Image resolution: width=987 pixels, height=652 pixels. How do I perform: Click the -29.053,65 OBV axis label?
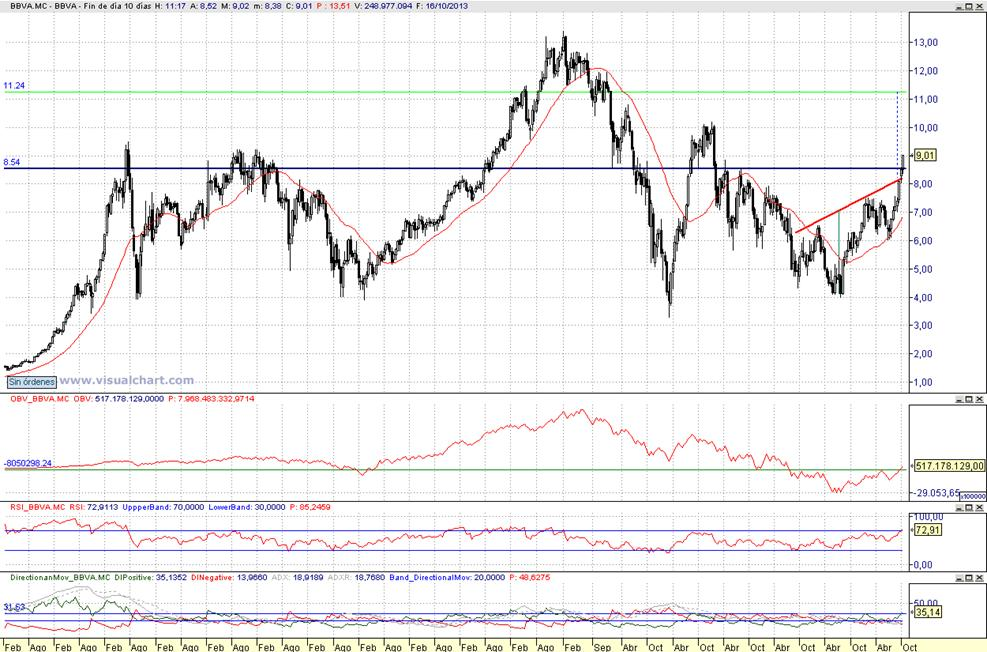(x=938, y=493)
